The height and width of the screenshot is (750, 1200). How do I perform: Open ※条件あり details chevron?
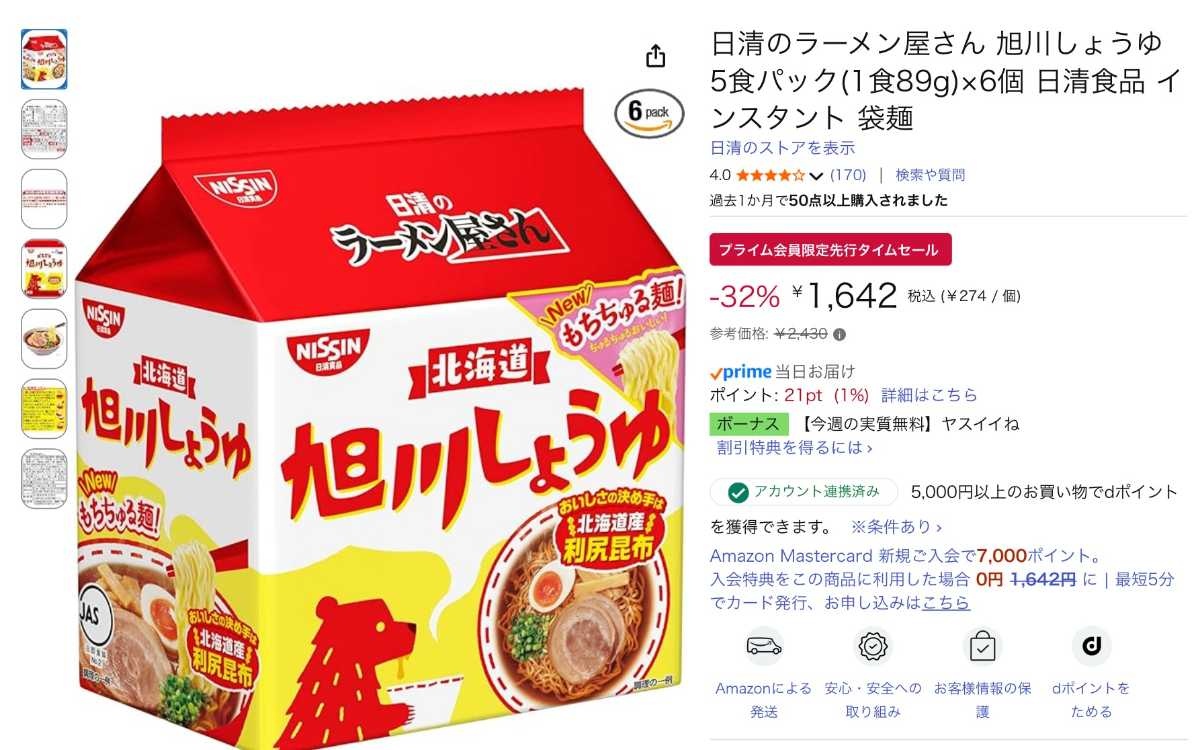[x=896, y=526]
